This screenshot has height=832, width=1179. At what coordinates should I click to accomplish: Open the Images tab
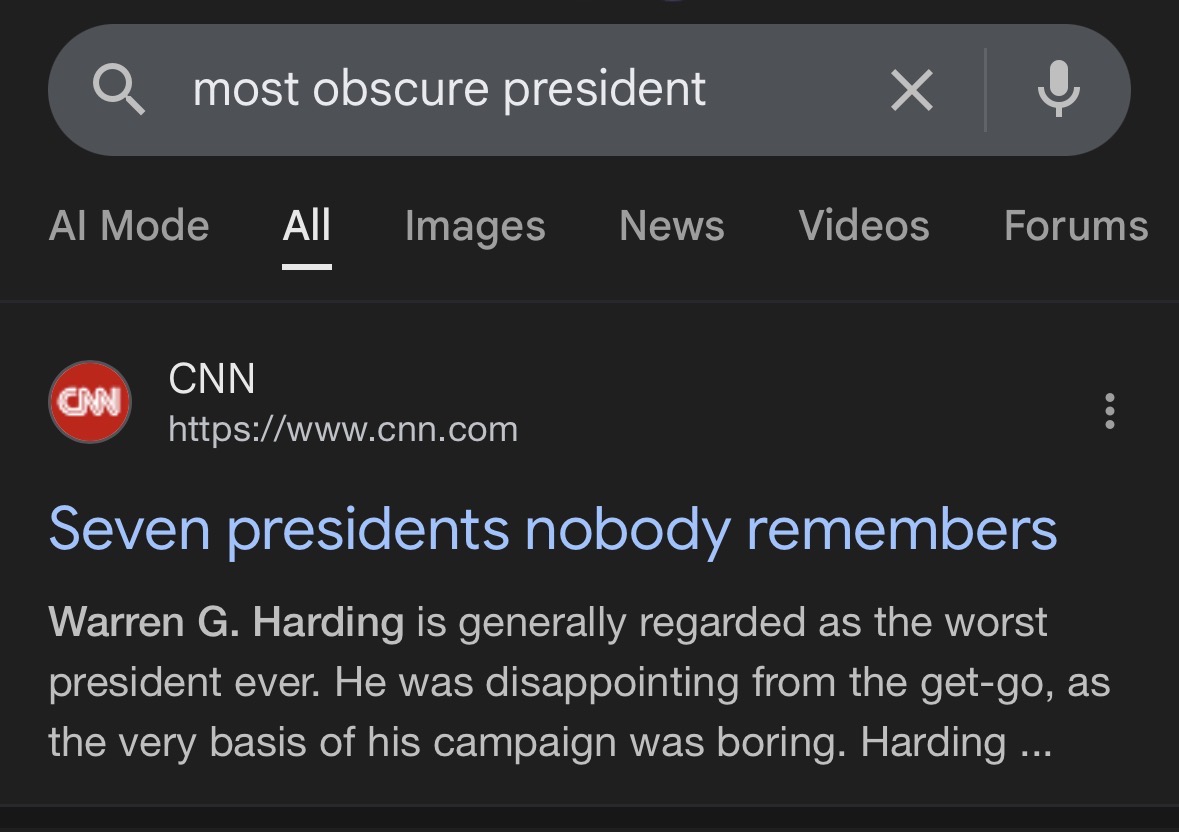[x=475, y=226]
